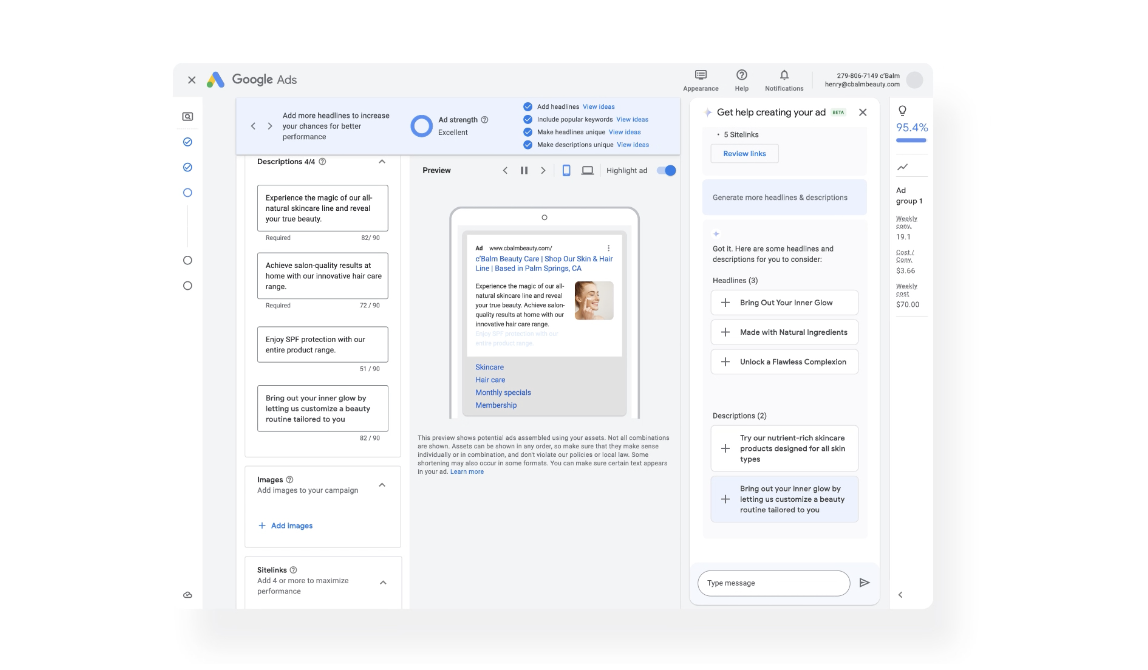The height and width of the screenshot is (670, 1148).
Task: Open the Appearance settings icon
Action: [x=700, y=76]
